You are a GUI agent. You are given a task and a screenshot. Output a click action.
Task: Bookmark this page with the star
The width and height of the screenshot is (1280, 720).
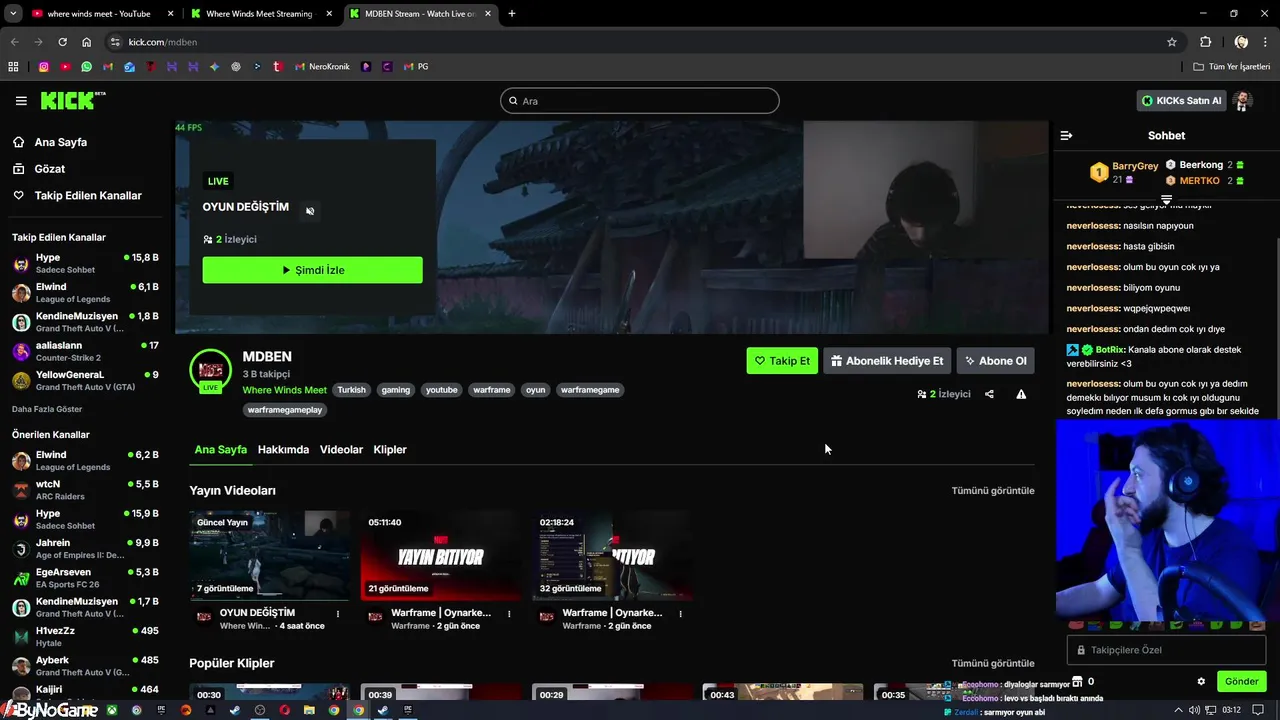(x=1172, y=42)
